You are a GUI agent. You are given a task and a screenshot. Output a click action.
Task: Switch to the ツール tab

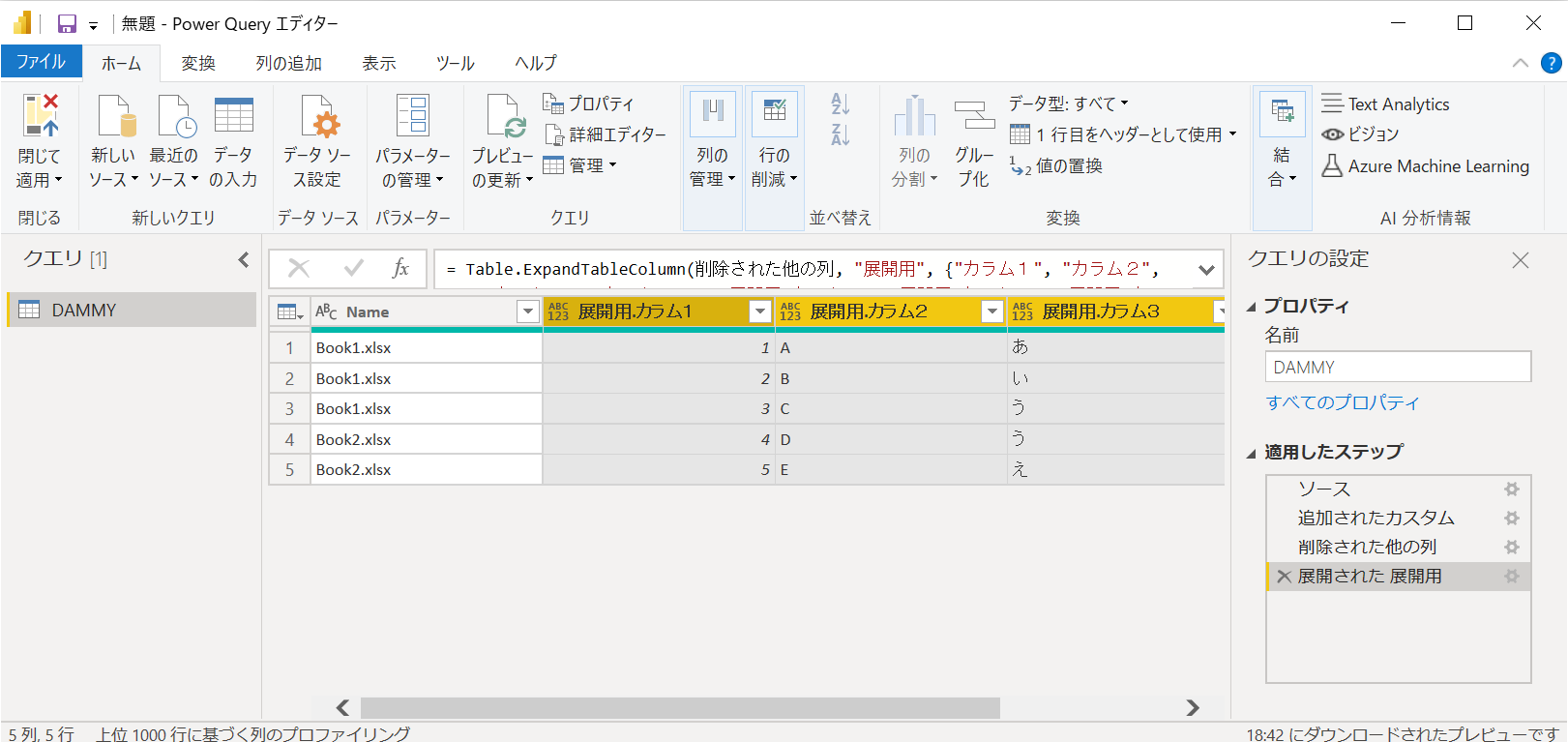(455, 64)
